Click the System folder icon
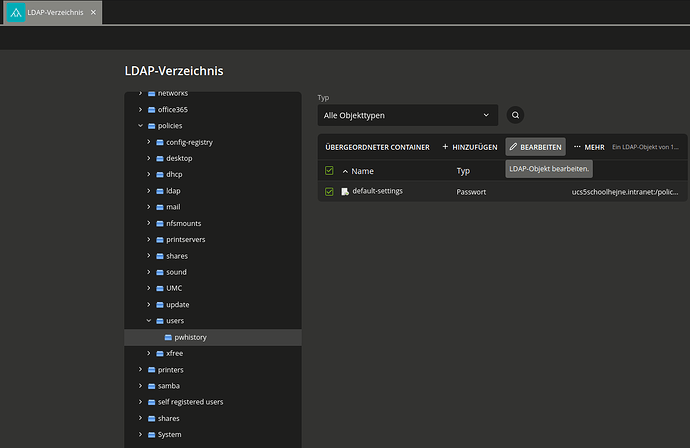The image size is (690, 448). coord(151,435)
